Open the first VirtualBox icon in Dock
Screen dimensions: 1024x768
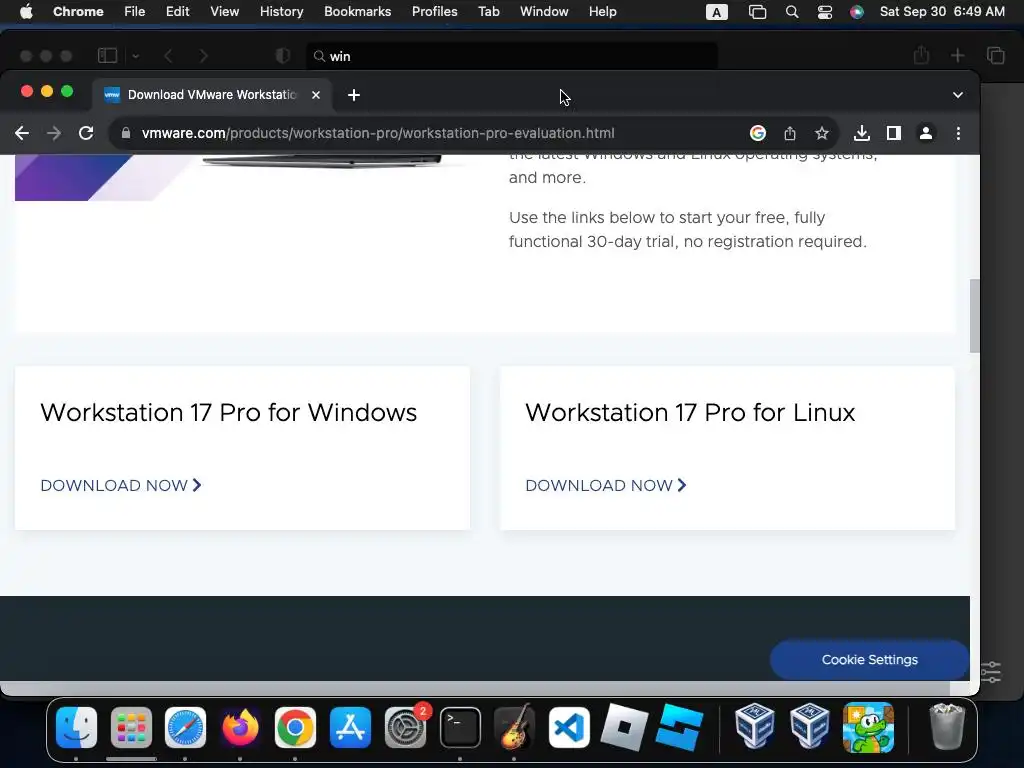click(755, 726)
